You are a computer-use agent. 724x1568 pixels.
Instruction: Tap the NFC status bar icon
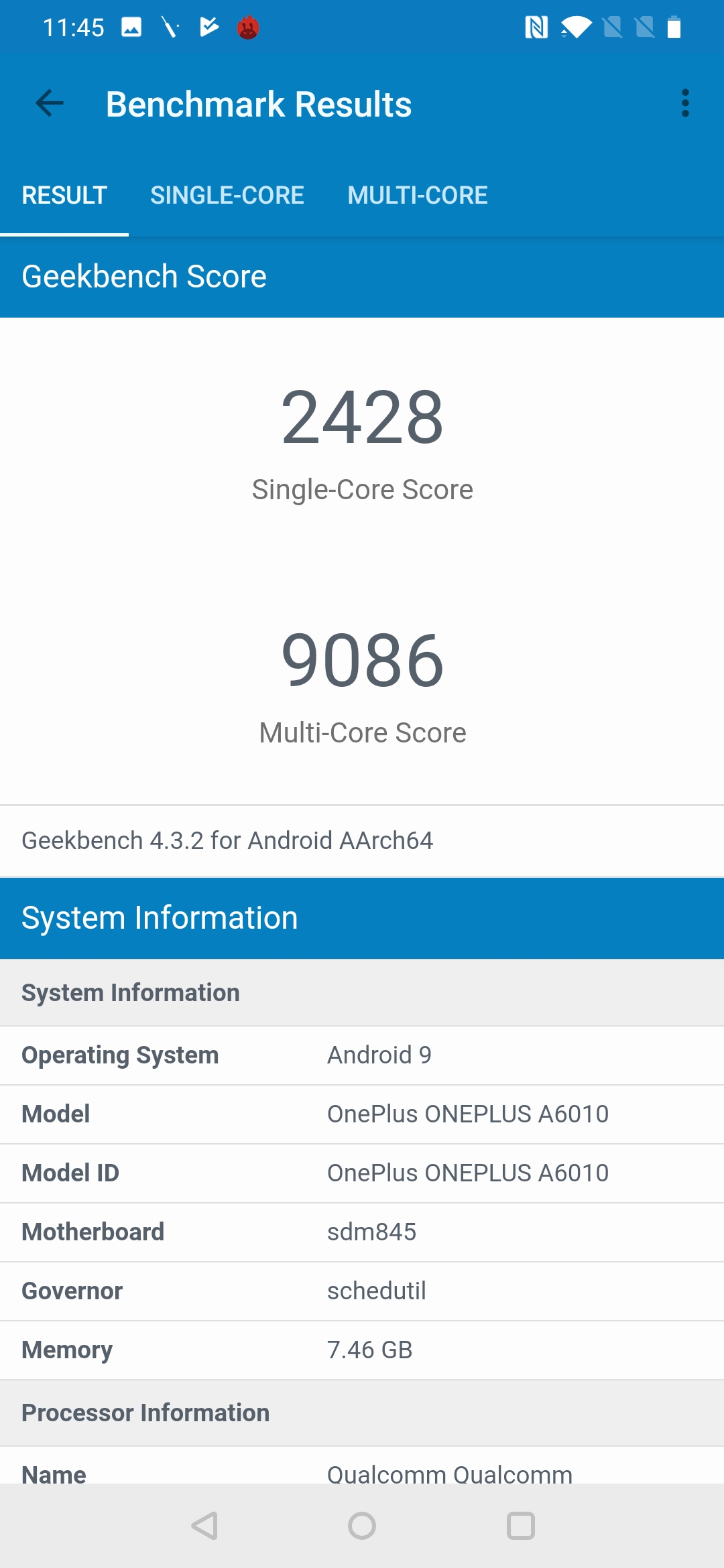point(536,27)
